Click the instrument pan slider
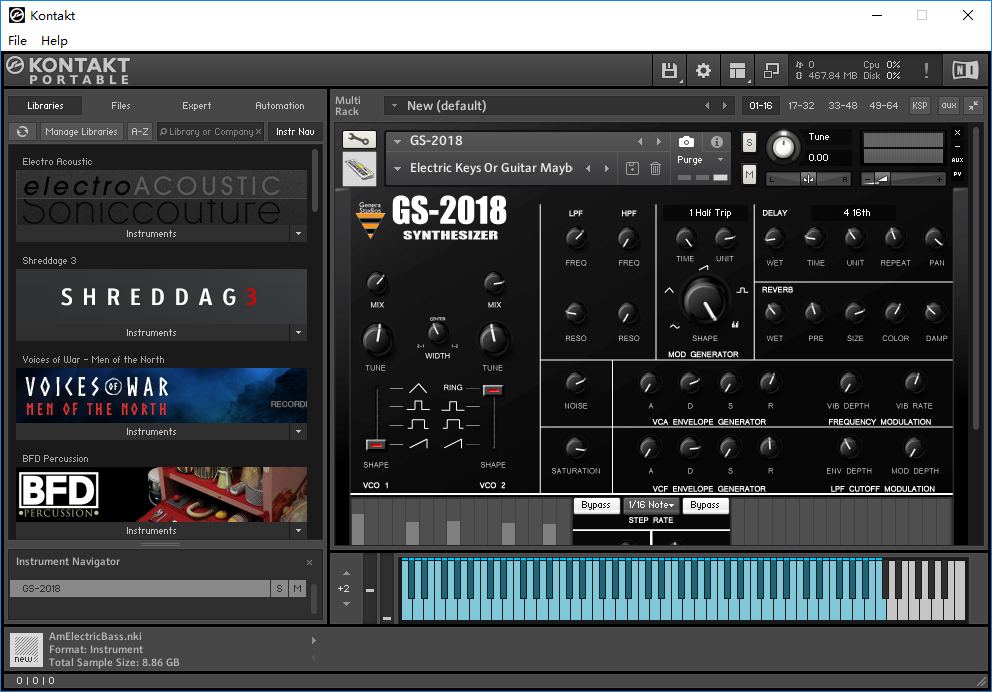This screenshot has height=692, width=992. tap(808, 180)
